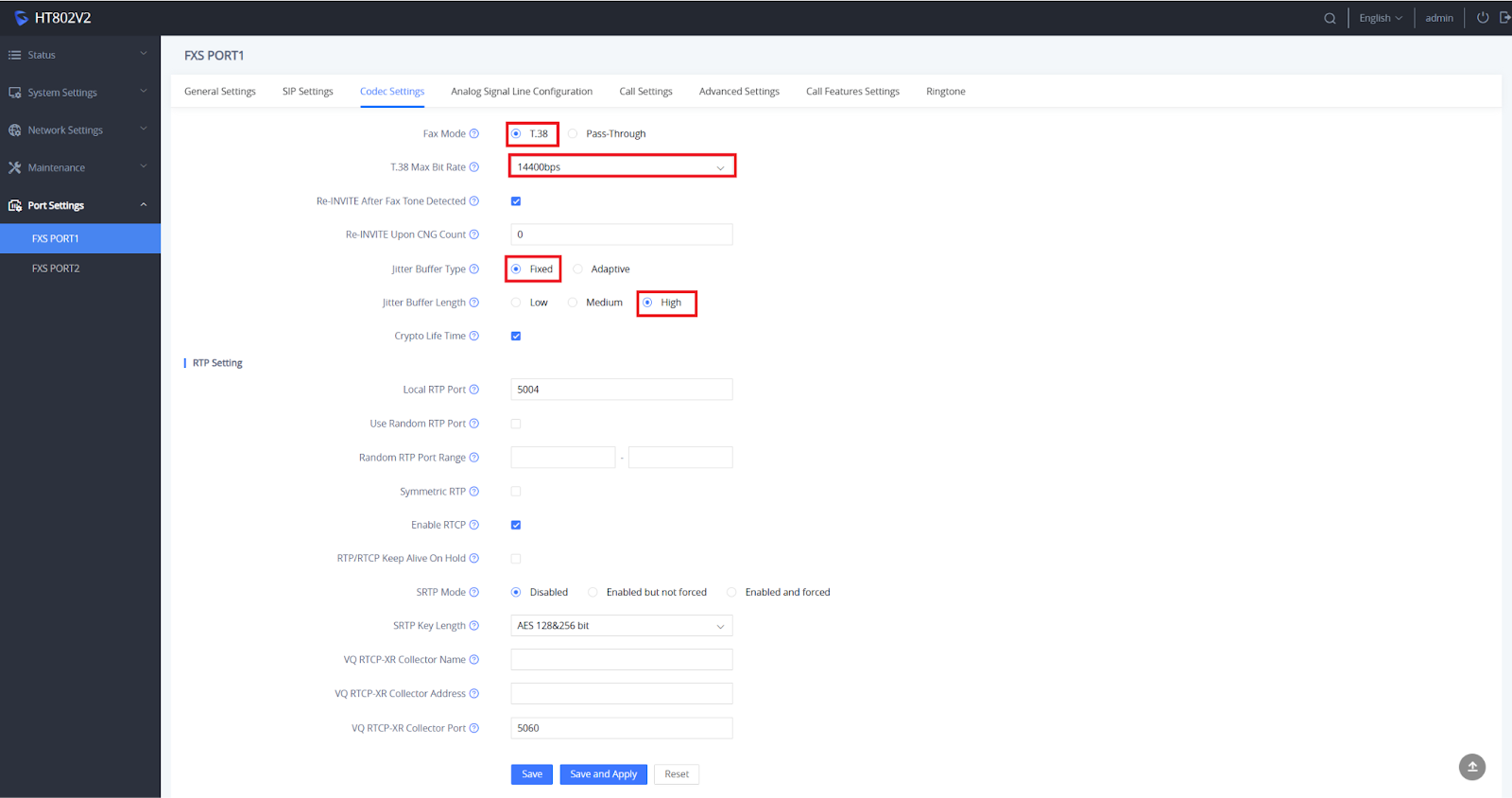
Task: Open help tooltip for Jitter Buffer Type
Action: 474,269
